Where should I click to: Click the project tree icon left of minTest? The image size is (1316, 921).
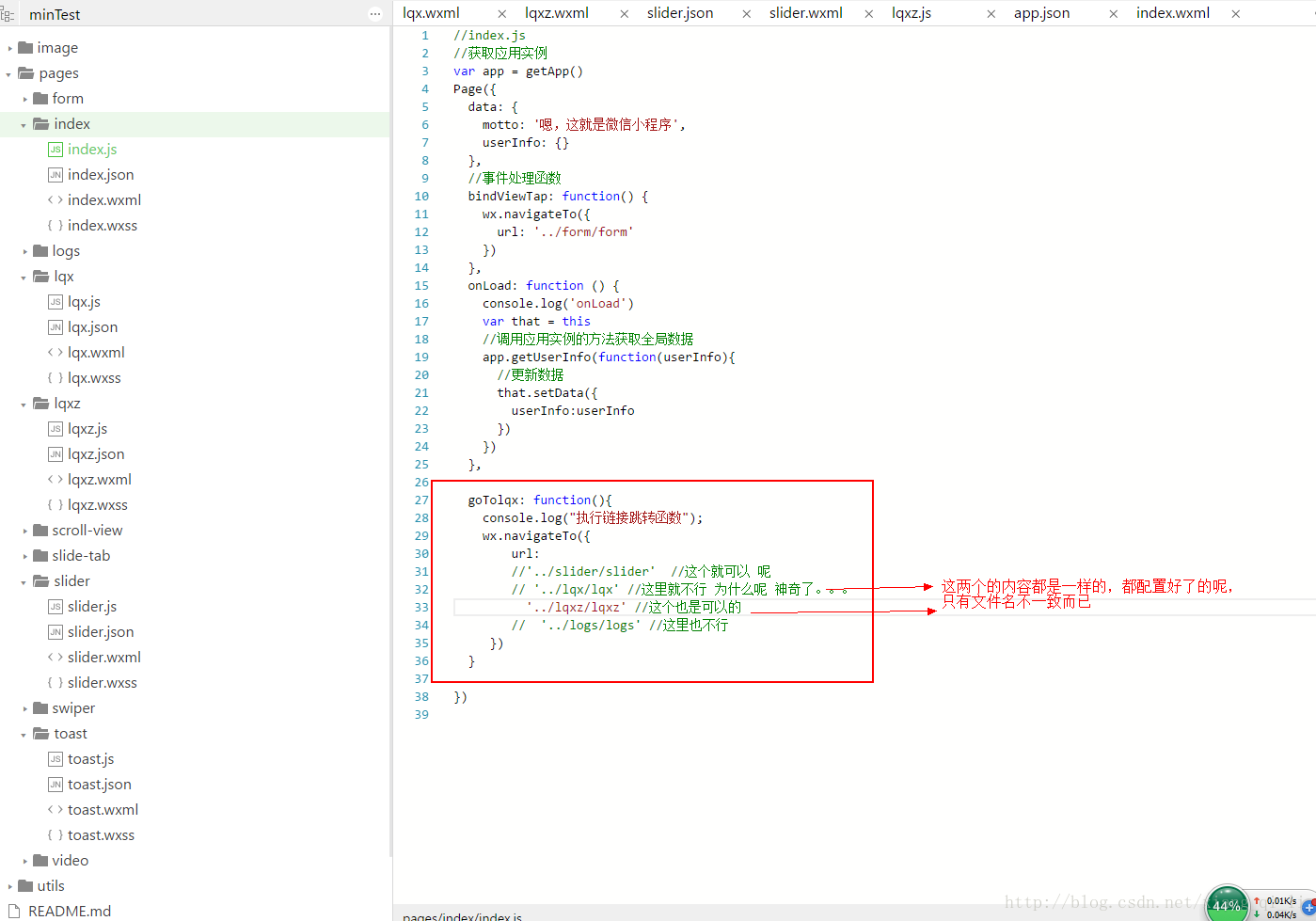(x=8, y=14)
